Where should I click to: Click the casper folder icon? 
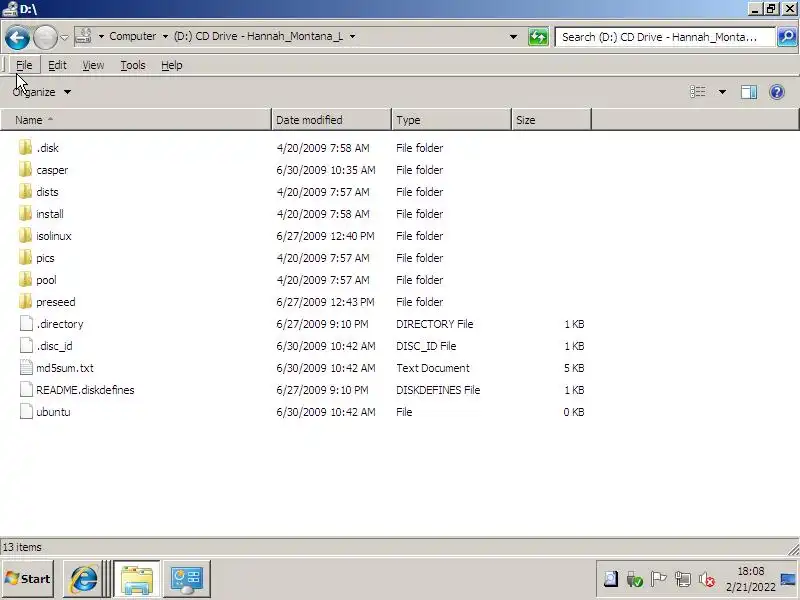click(25, 169)
